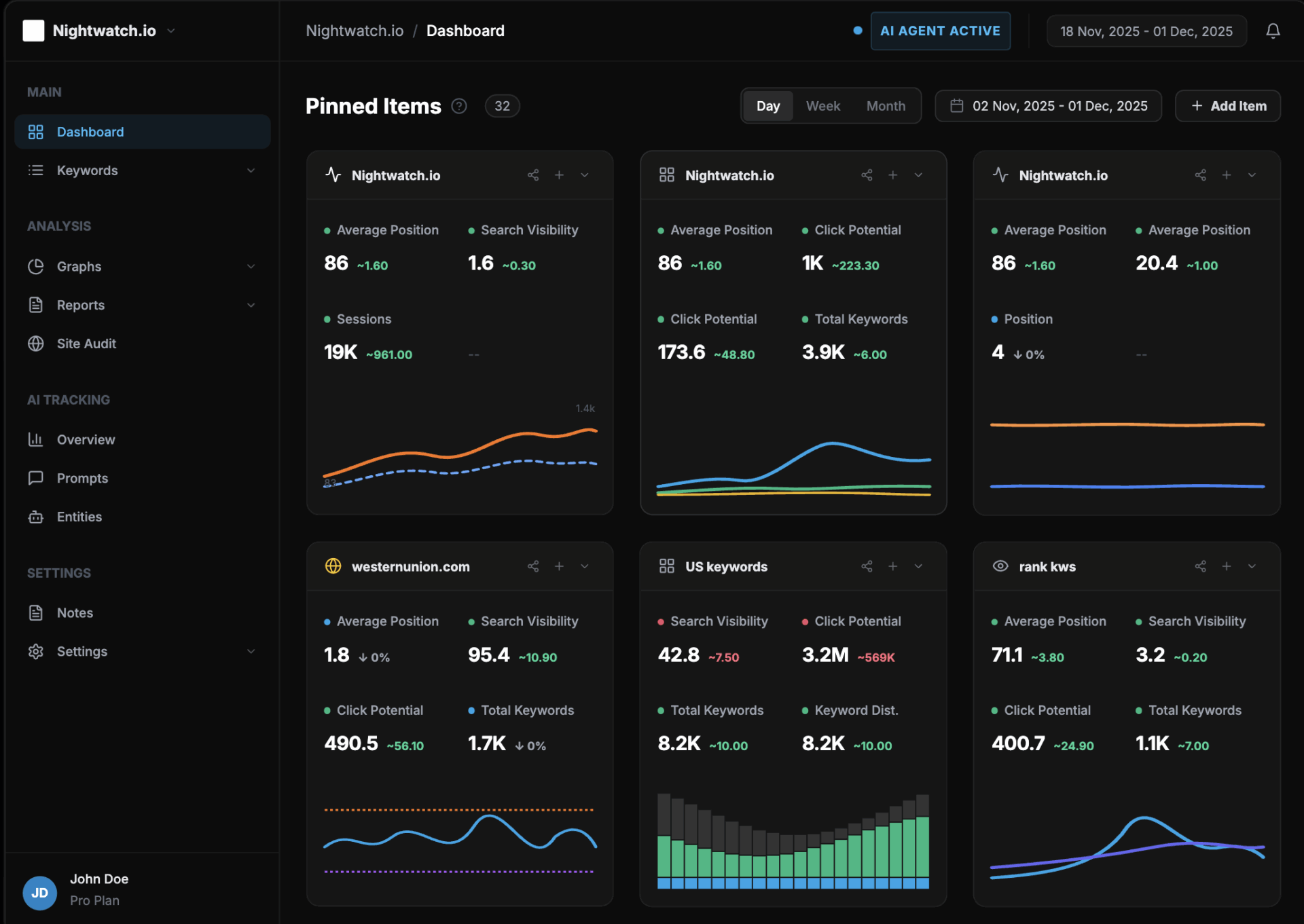
Task: Click share icon on rank kws card
Action: pyautogui.click(x=1200, y=566)
